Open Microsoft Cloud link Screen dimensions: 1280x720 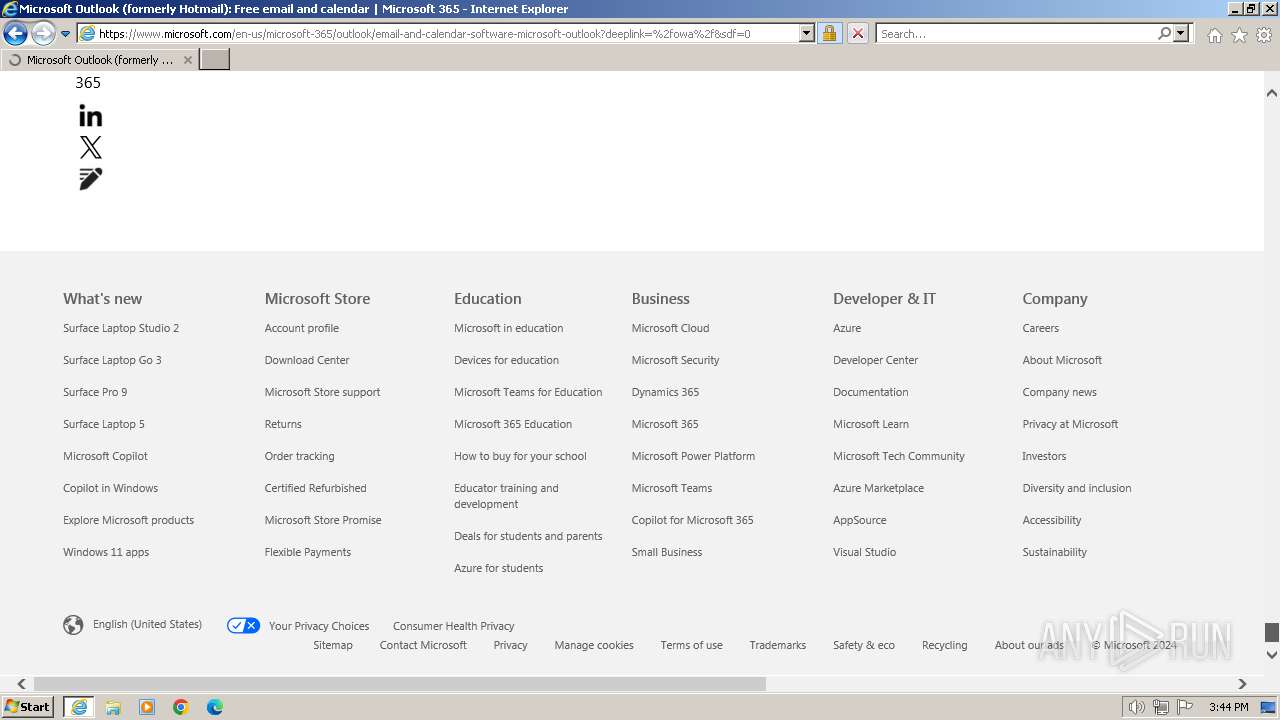click(x=671, y=328)
